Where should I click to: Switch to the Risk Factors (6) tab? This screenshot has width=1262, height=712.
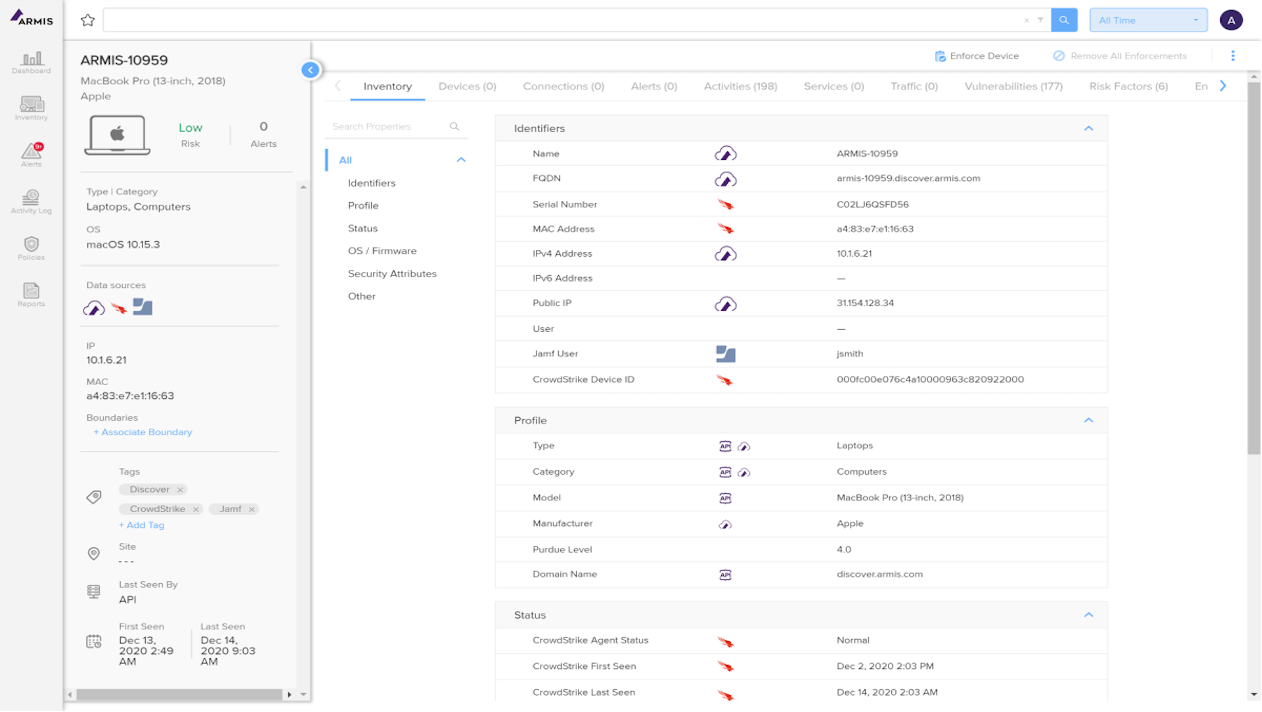coord(1128,86)
